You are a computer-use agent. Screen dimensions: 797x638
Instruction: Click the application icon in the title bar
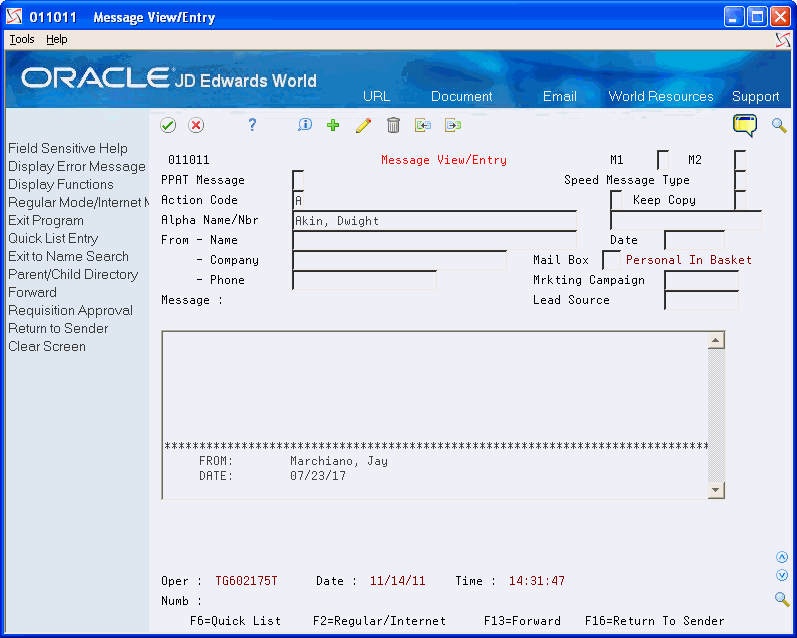pyautogui.click(x=14, y=17)
